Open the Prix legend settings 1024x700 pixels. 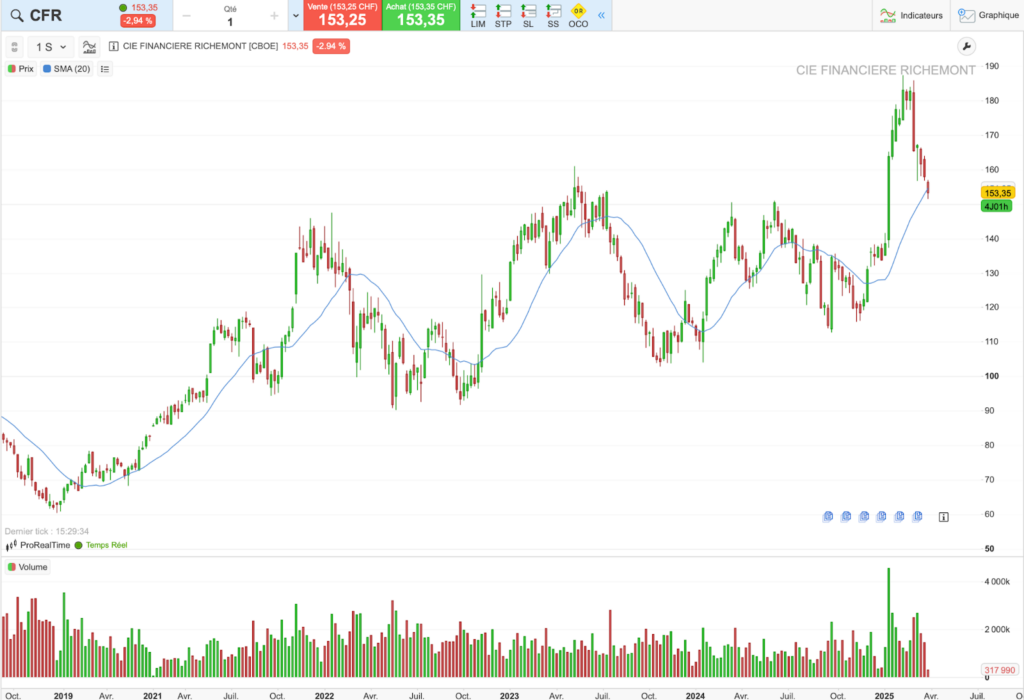(x=21, y=69)
